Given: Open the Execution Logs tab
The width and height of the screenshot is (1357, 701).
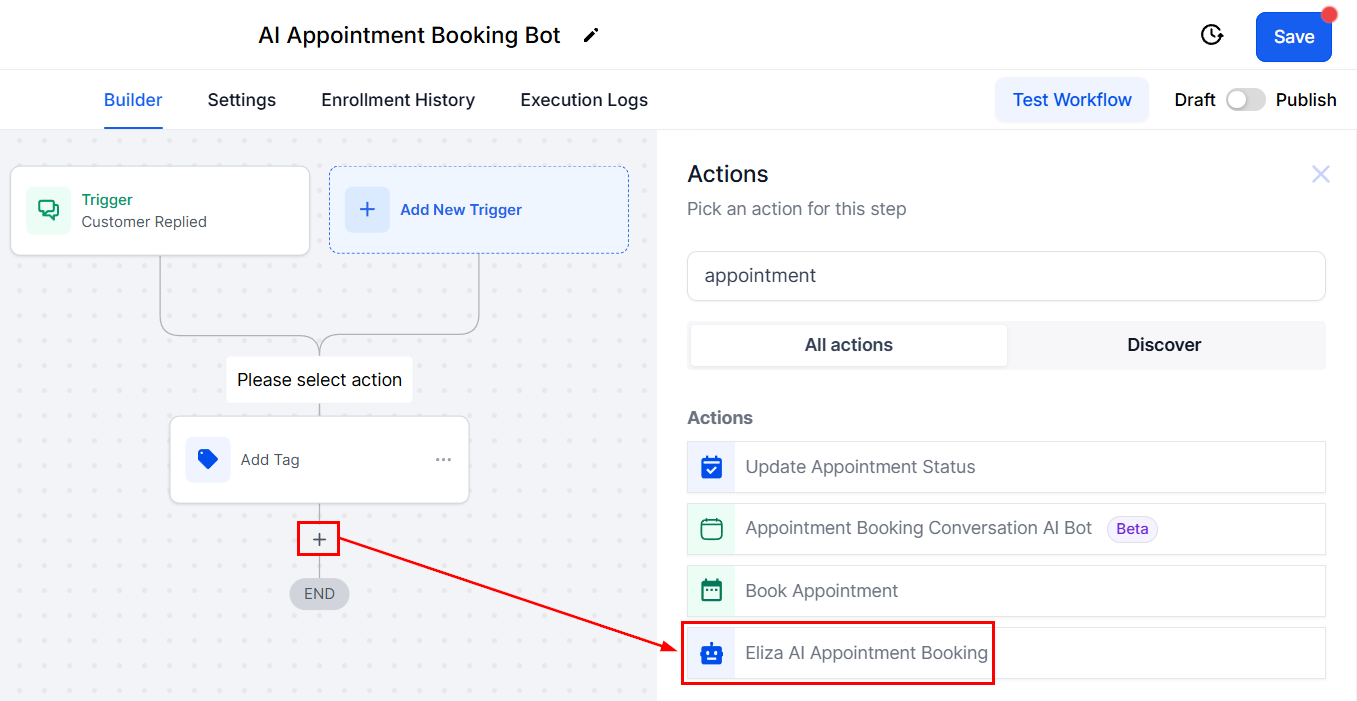Looking at the screenshot, I should click(584, 100).
